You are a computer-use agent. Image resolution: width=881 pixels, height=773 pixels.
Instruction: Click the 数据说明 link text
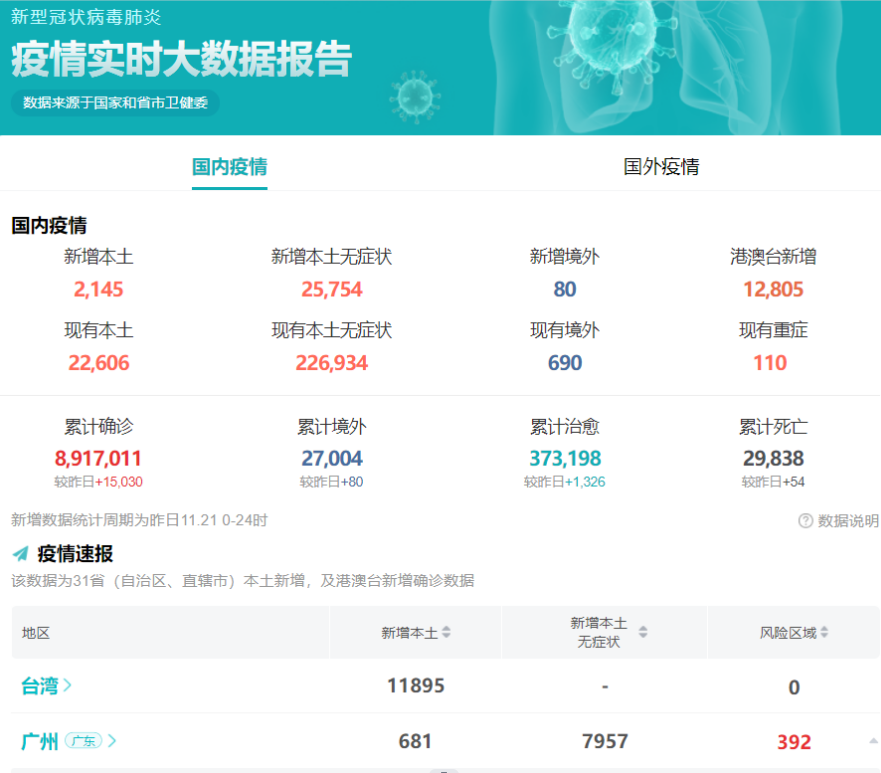tap(848, 521)
